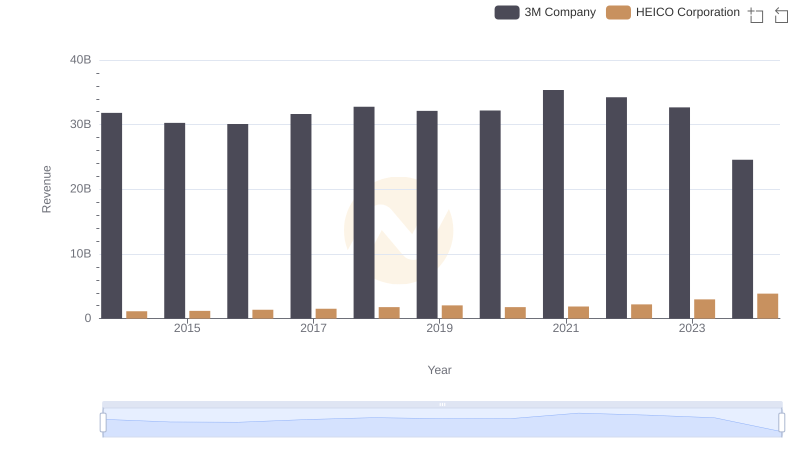
Task: Toggle the HEICO Corporation legend series
Action: pyautogui.click(x=672, y=12)
